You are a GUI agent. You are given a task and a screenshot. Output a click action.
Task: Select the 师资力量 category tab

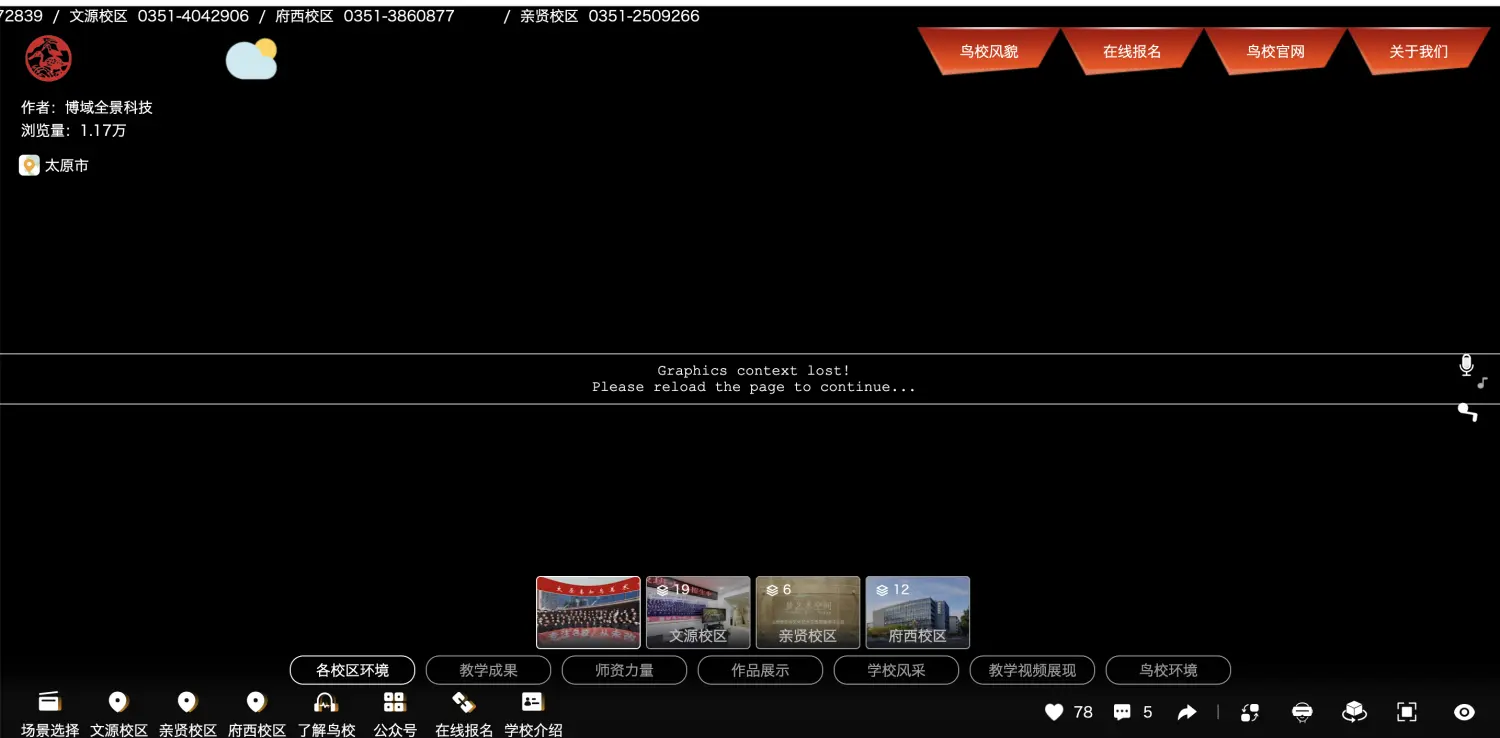pos(624,670)
